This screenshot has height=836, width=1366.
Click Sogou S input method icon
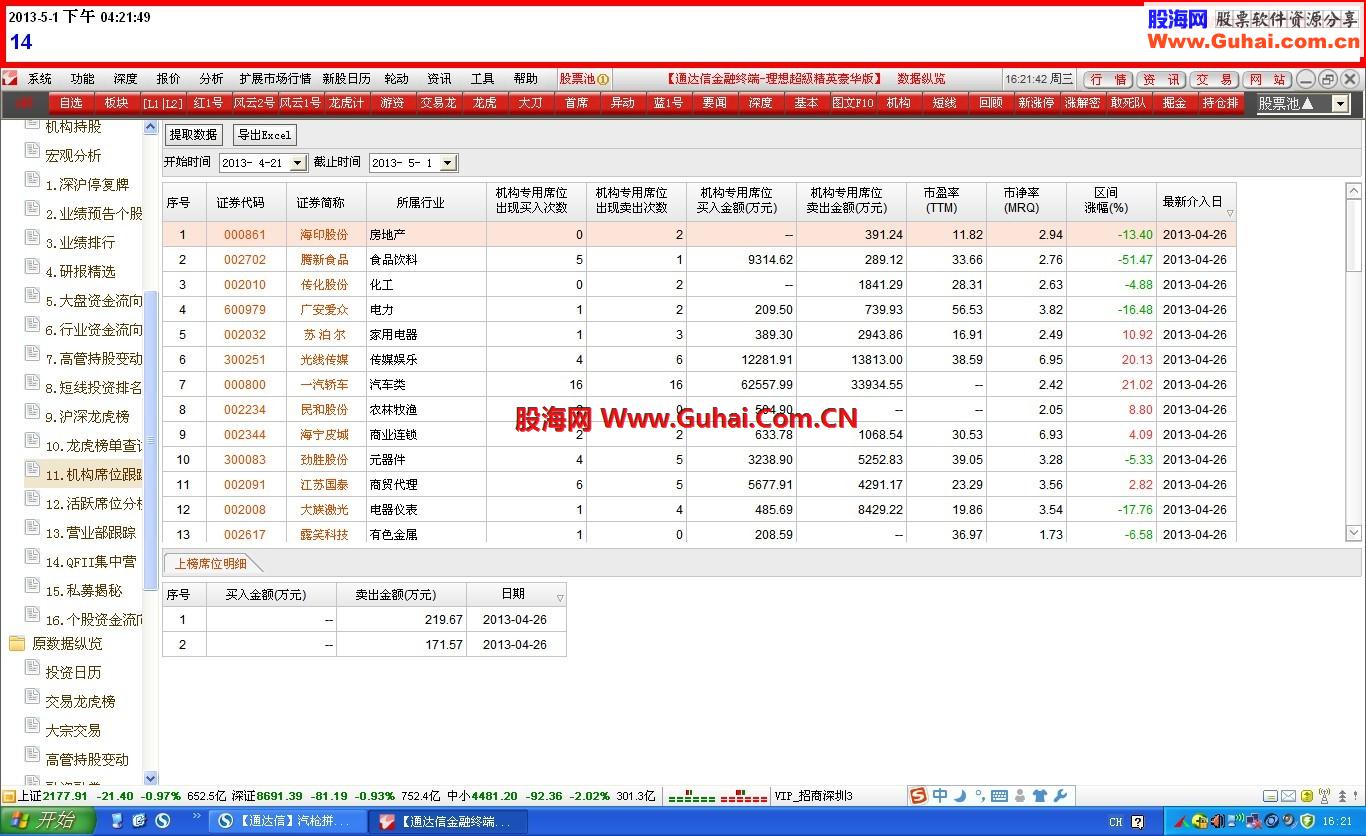tap(918, 796)
